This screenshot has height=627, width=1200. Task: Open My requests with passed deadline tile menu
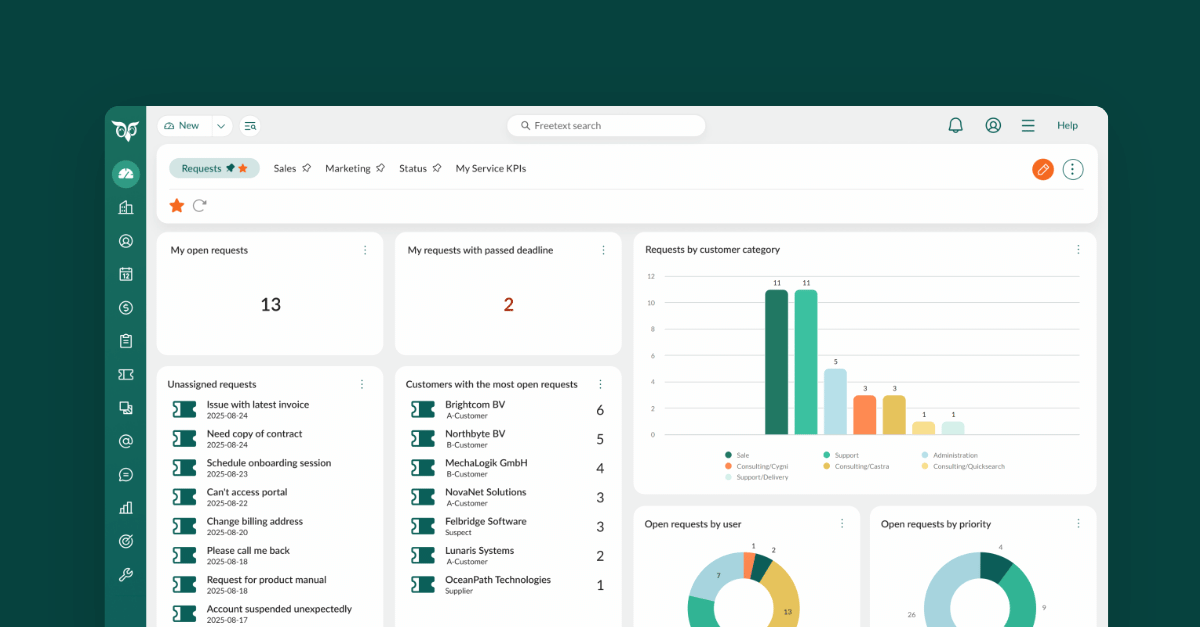(x=603, y=250)
